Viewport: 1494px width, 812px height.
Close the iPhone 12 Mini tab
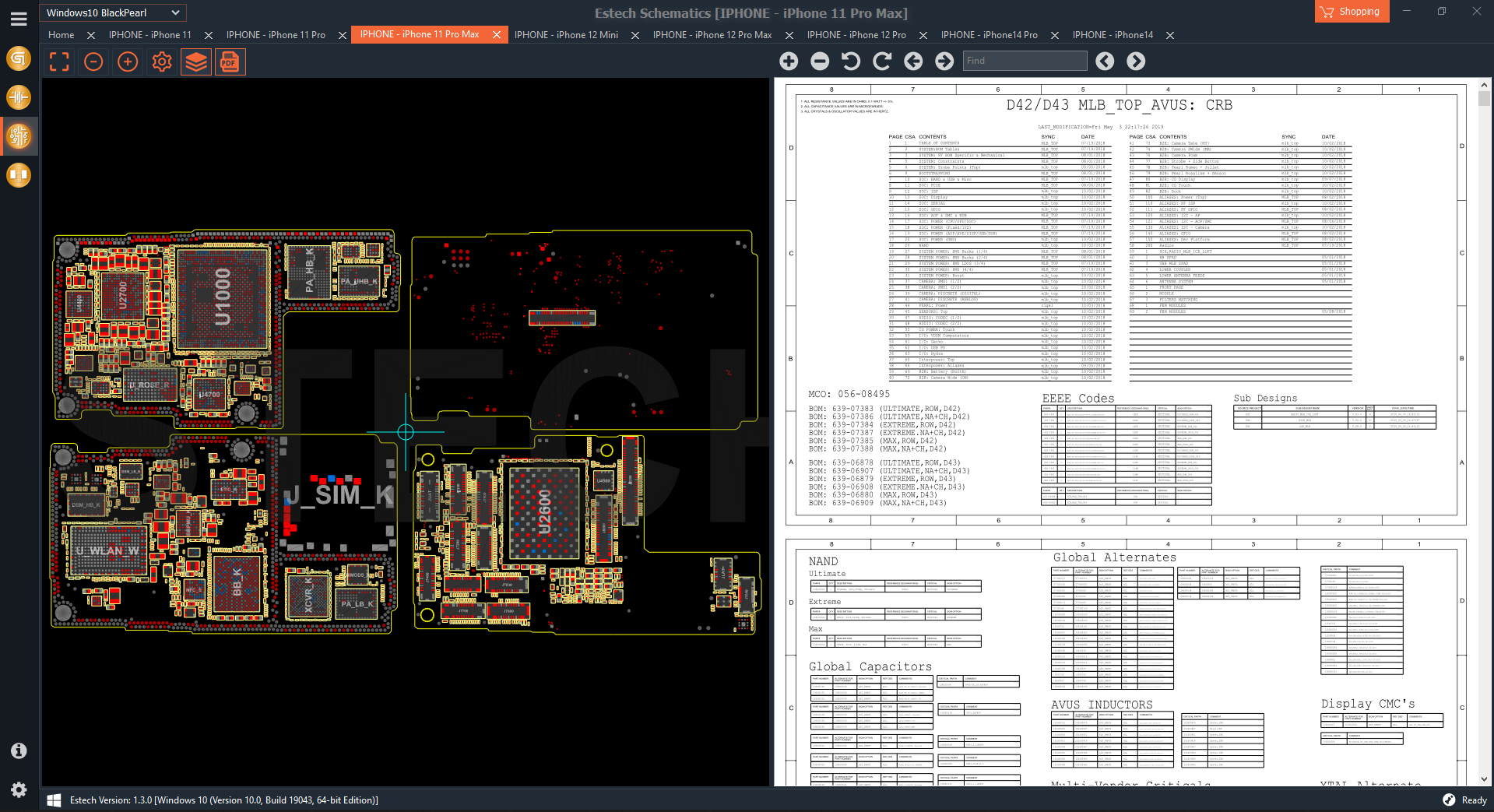point(635,35)
